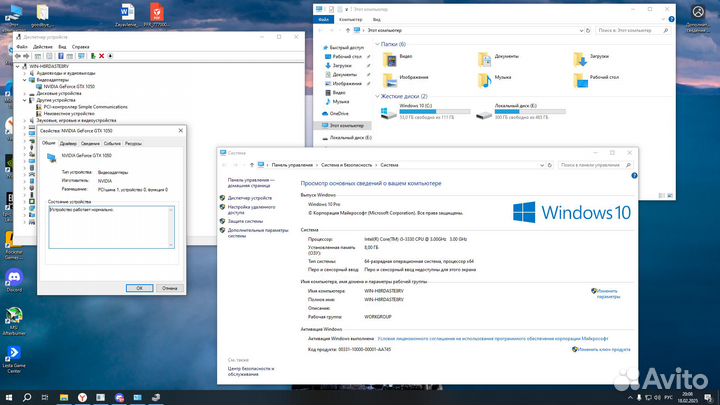Click Forward arrow in Device Manager toolbar
Image resolution: width=720 pixels, height=405 pixels.
point(26,56)
